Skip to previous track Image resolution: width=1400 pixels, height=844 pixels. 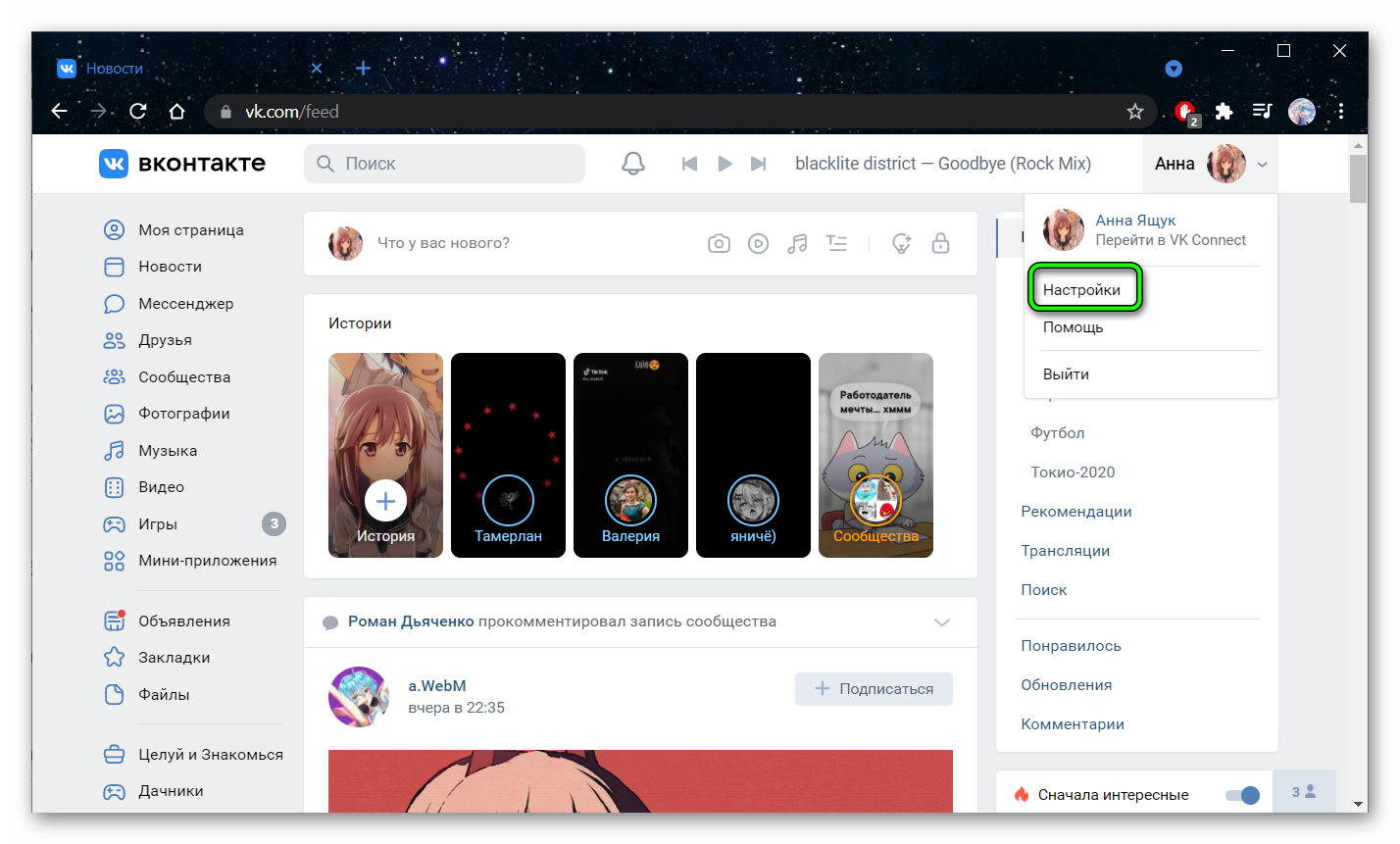point(689,164)
